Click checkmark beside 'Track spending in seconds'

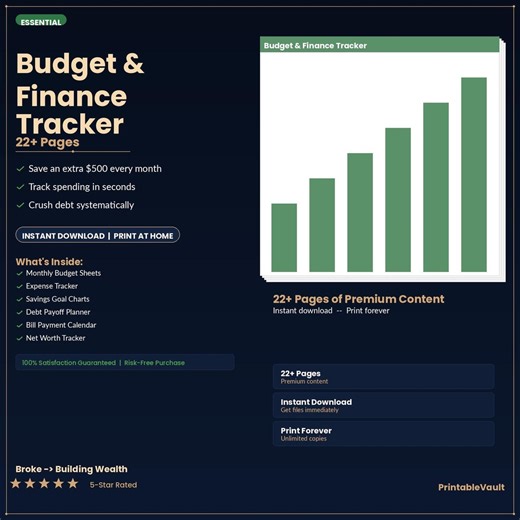(20, 187)
